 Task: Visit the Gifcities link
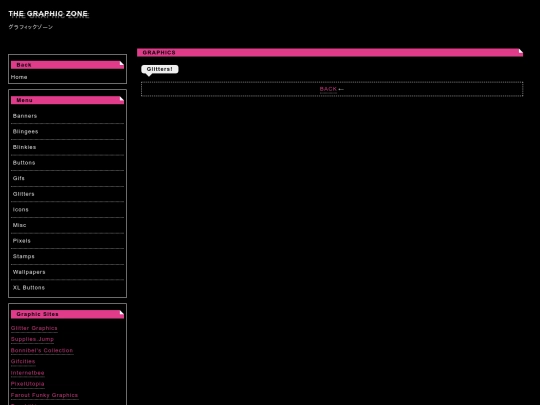point(23,362)
